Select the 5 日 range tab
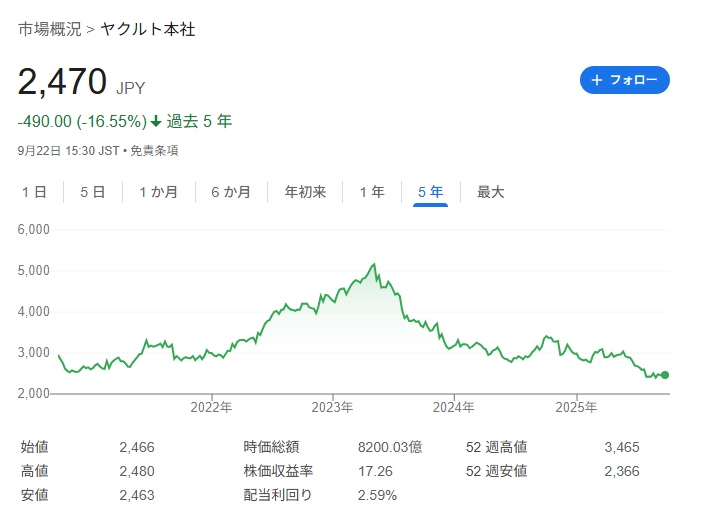Viewport: 714px width, 519px height. [92, 192]
